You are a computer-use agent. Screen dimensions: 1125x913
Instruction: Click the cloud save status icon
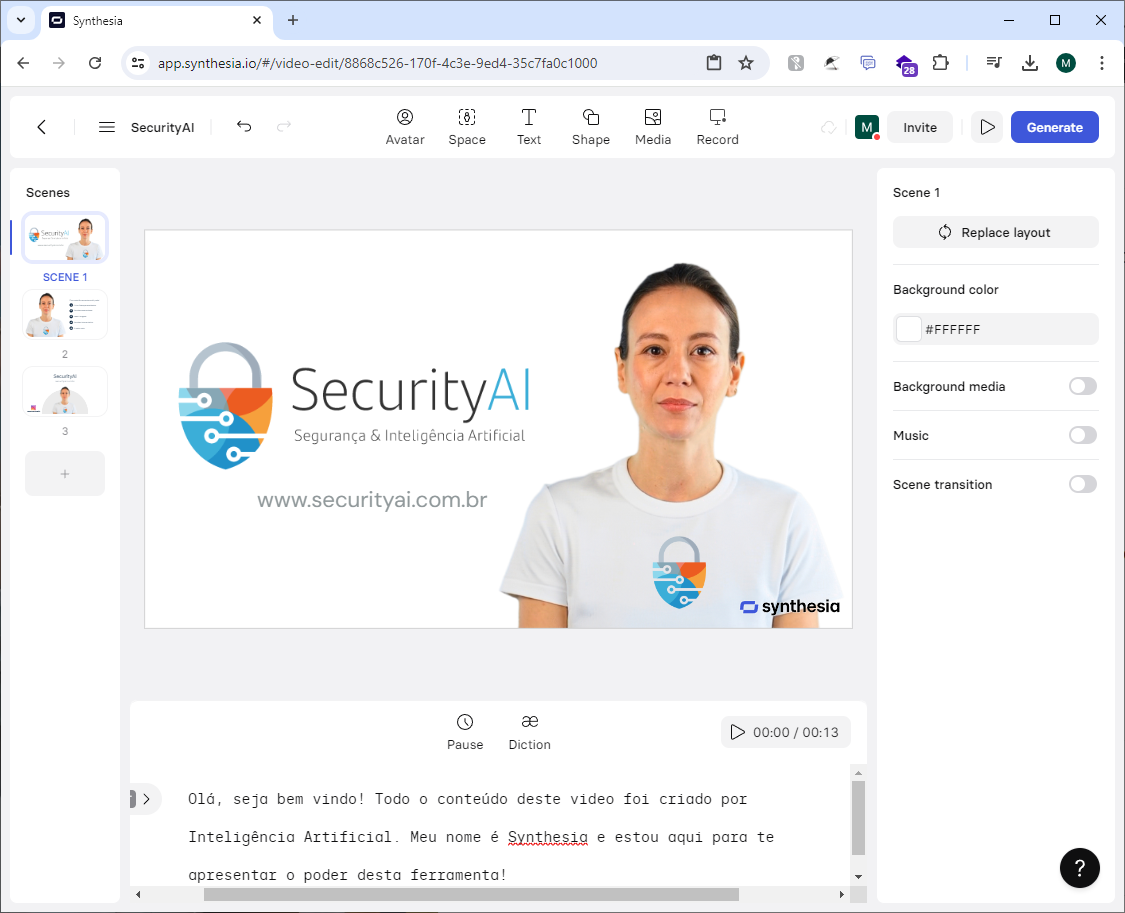829,127
